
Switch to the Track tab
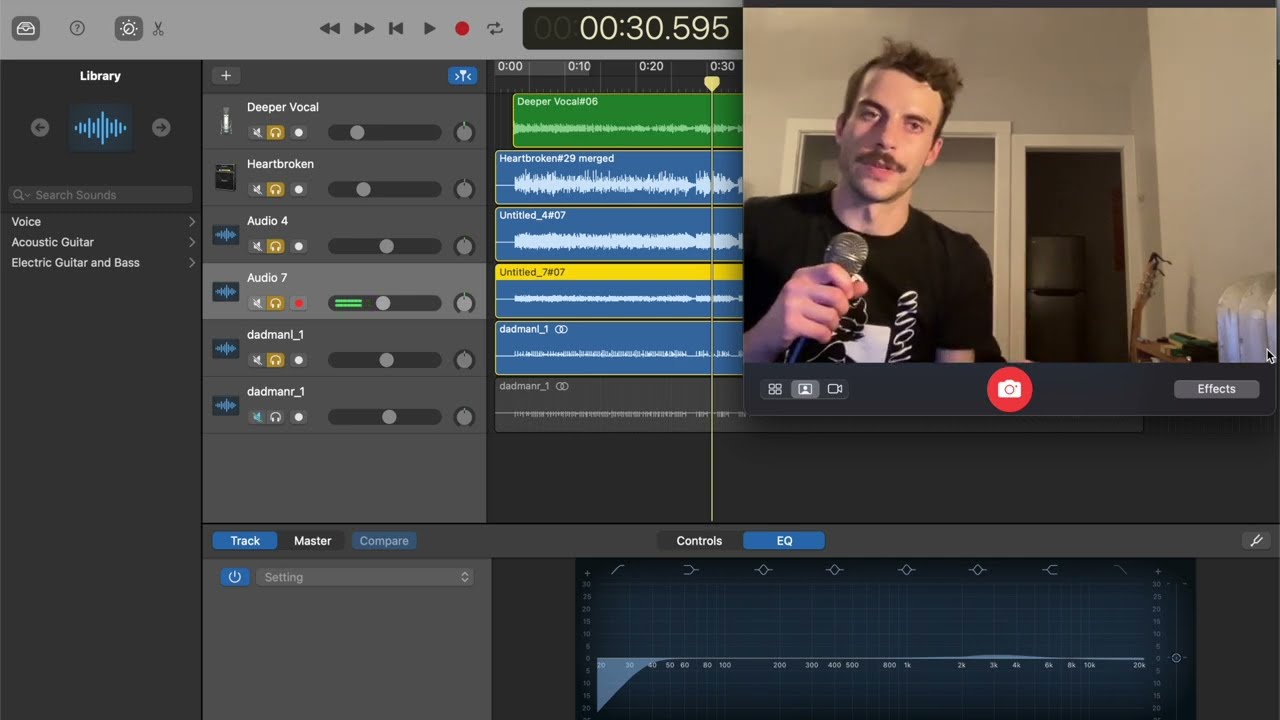[245, 541]
